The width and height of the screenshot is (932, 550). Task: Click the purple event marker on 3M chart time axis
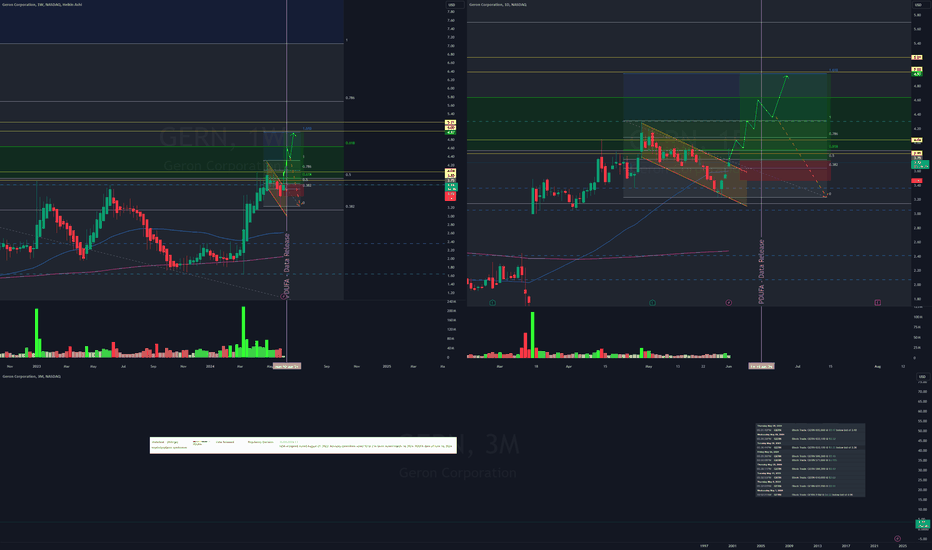point(898,539)
